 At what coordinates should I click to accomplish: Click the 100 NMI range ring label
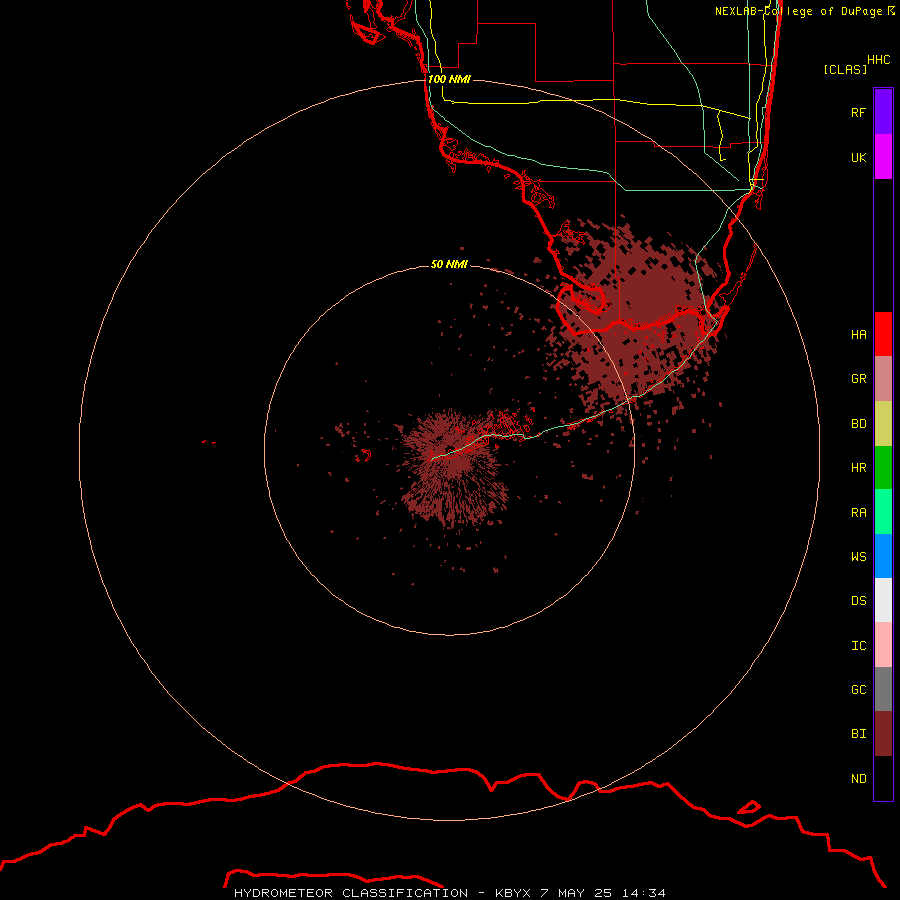pyautogui.click(x=449, y=79)
